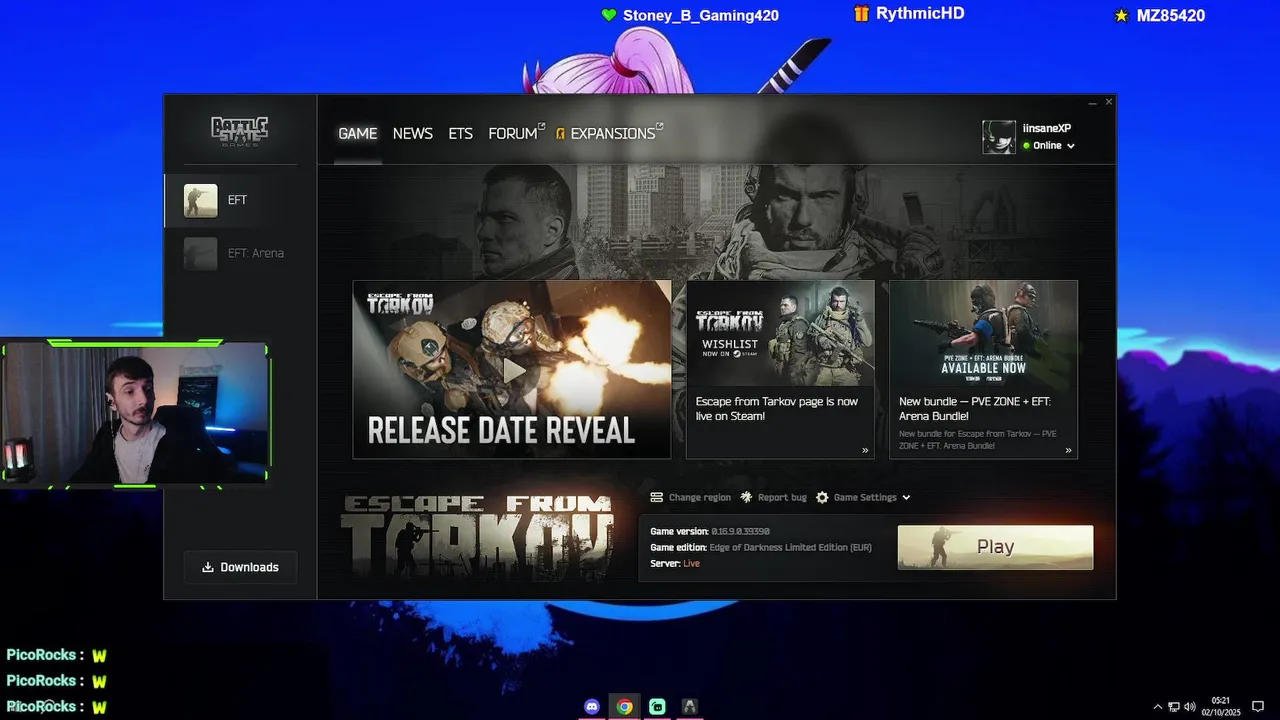Read 'Escape from Tarkov page is now live' article
The width and height of the screenshot is (1280, 720).
pyautogui.click(x=777, y=408)
